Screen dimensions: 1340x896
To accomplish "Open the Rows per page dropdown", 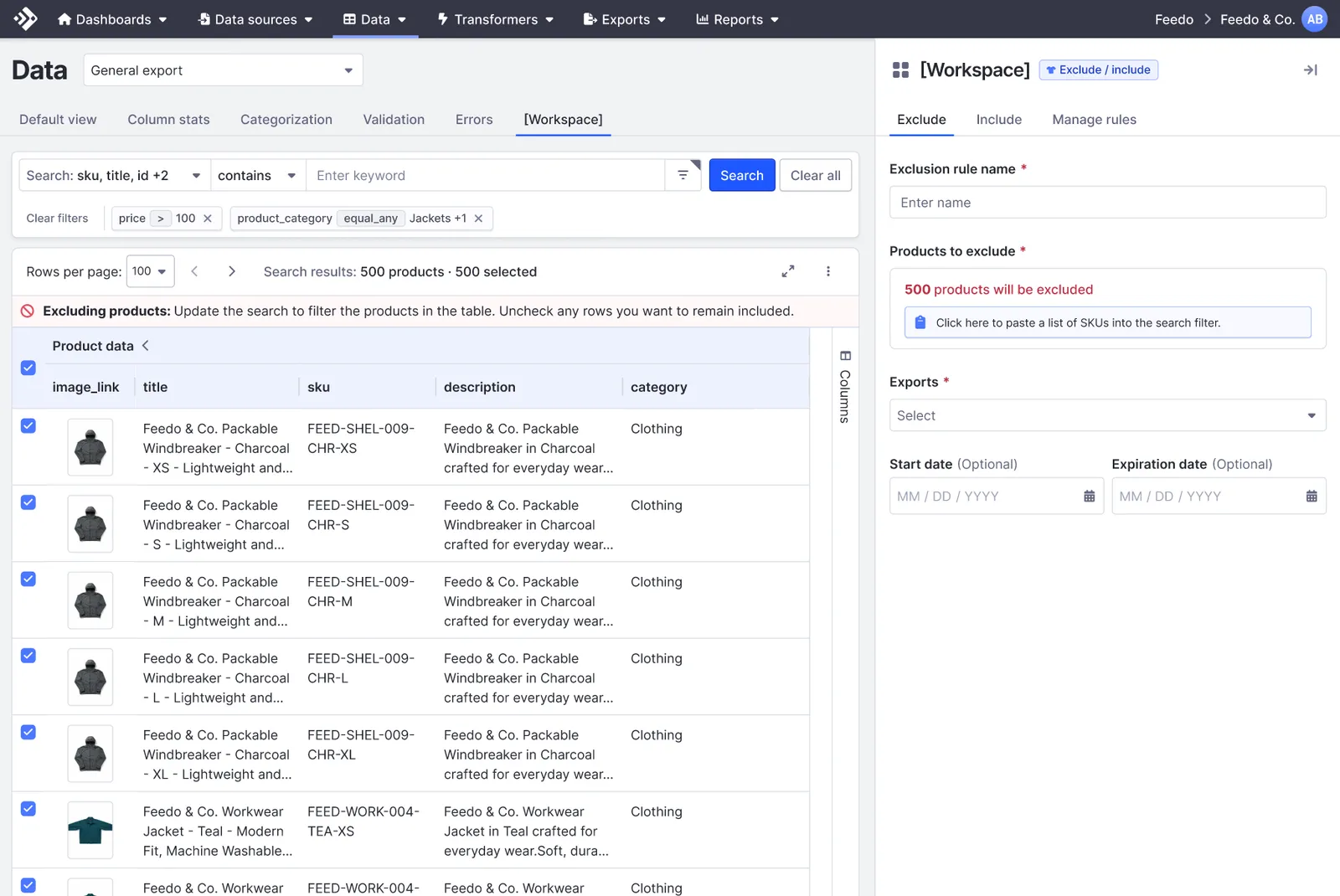I will (x=150, y=271).
